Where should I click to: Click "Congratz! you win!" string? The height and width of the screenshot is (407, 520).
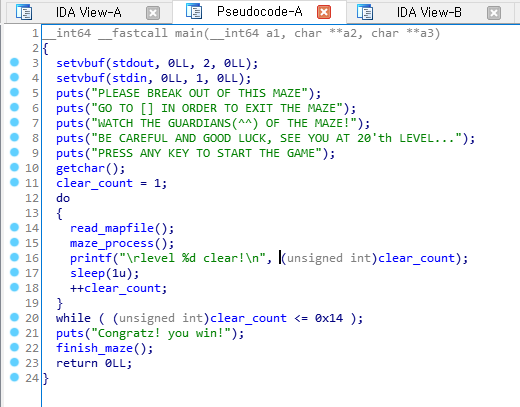tap(161, 333)
